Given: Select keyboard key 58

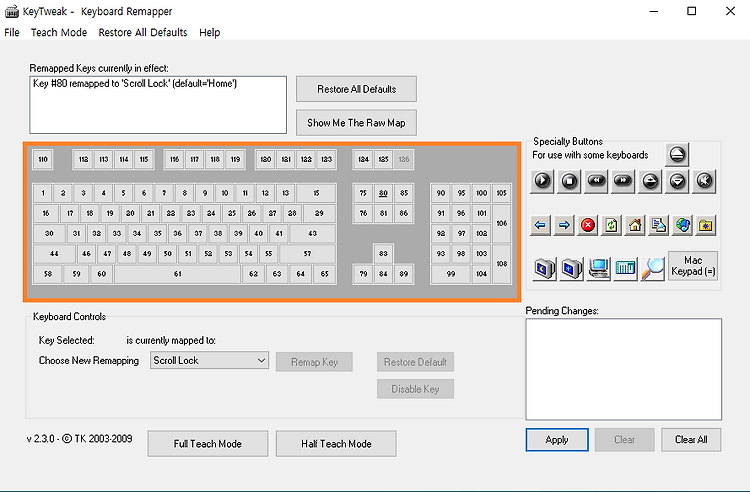Looking at the screenshot, I should pos(48,274).
